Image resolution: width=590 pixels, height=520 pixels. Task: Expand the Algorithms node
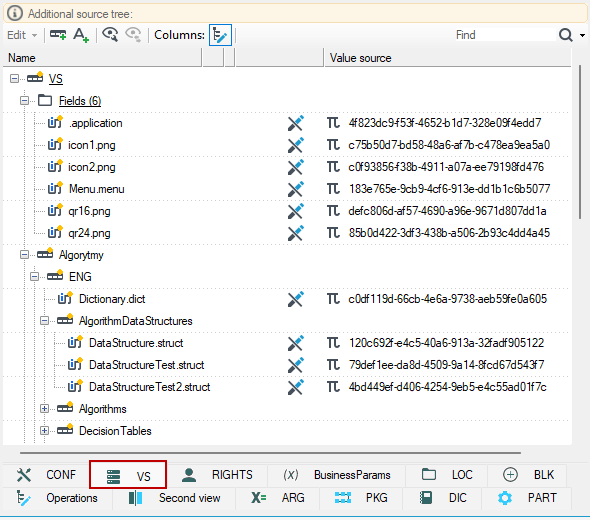44,409
